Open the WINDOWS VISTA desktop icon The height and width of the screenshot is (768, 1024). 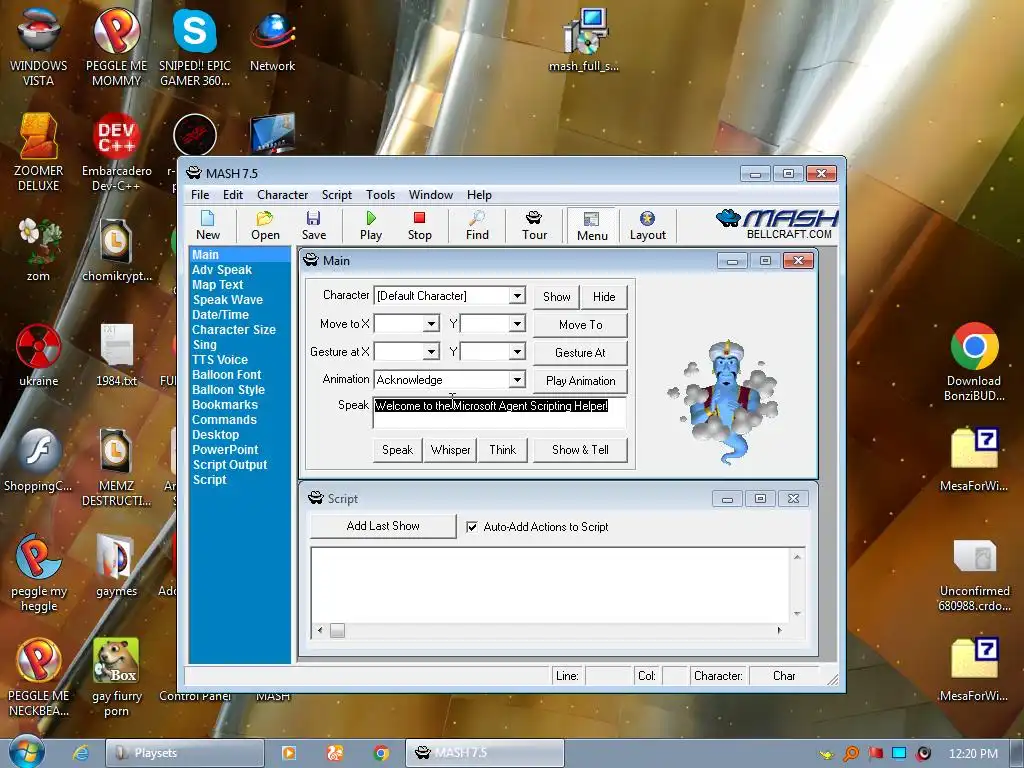[x=39, y=47]
